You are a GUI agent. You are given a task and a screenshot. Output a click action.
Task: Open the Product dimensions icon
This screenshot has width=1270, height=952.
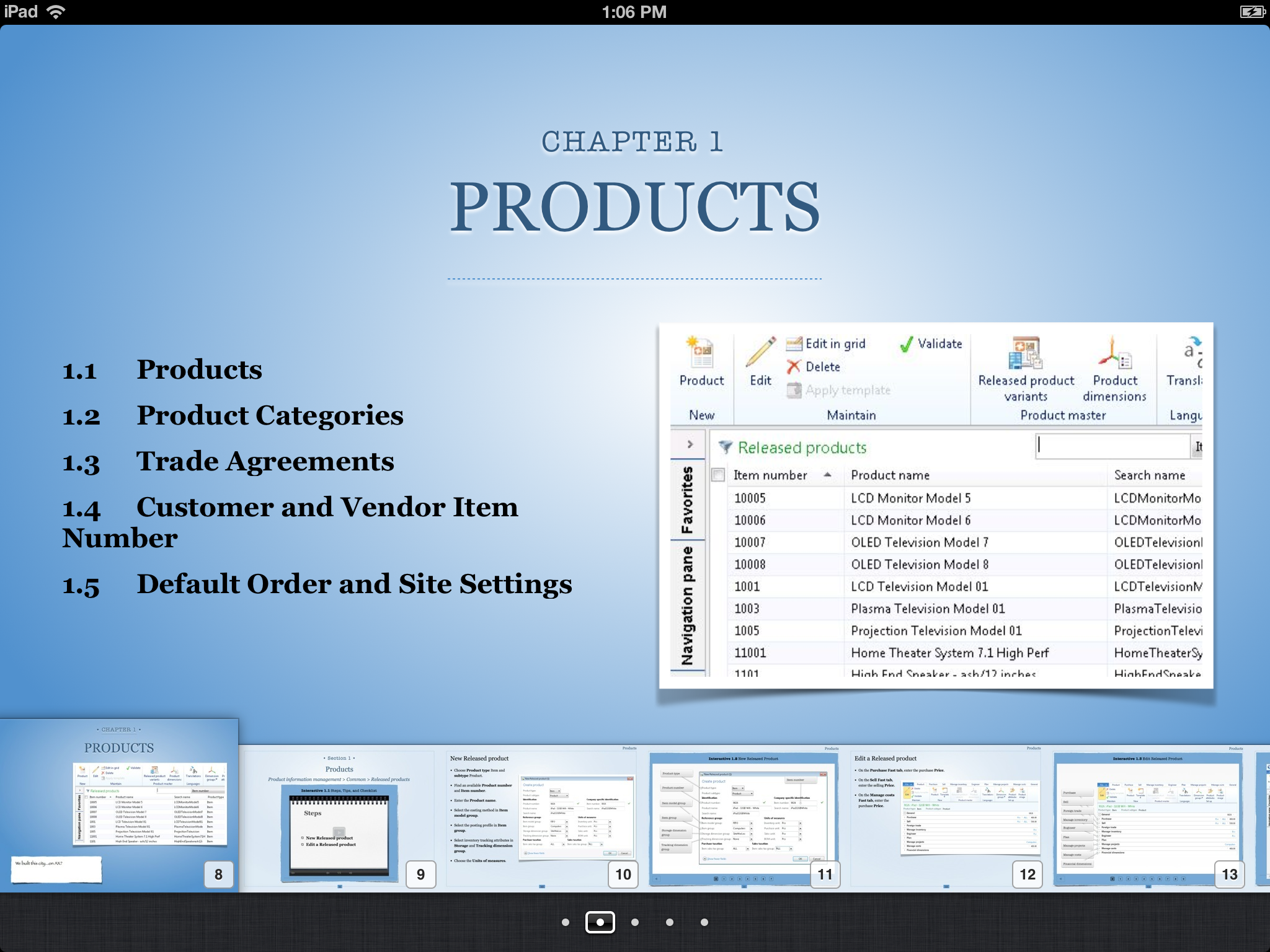pos(1114,353)
